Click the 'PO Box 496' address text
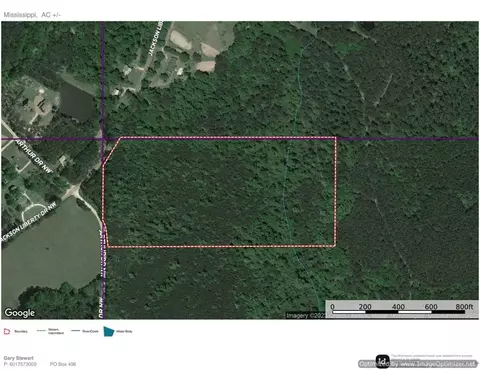Viewport: 480px width, 370px height. point(63,364)
